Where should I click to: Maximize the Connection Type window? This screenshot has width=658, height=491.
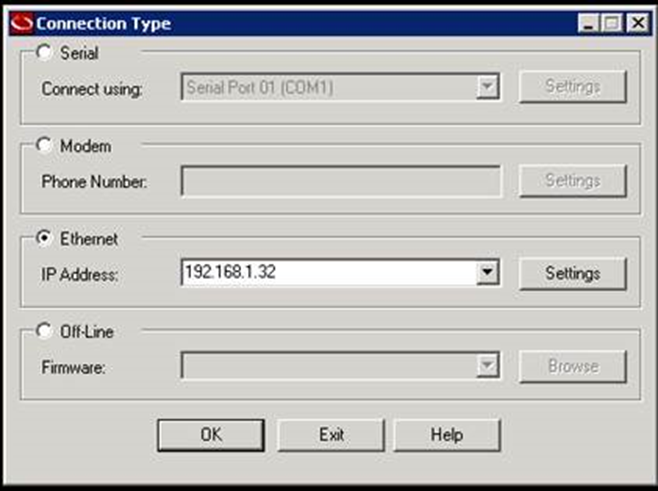point(612,22)
